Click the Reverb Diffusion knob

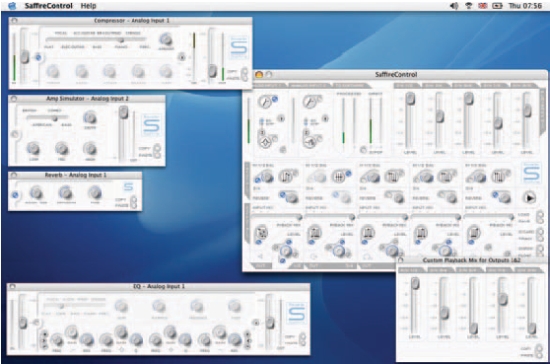click(65, 192)
